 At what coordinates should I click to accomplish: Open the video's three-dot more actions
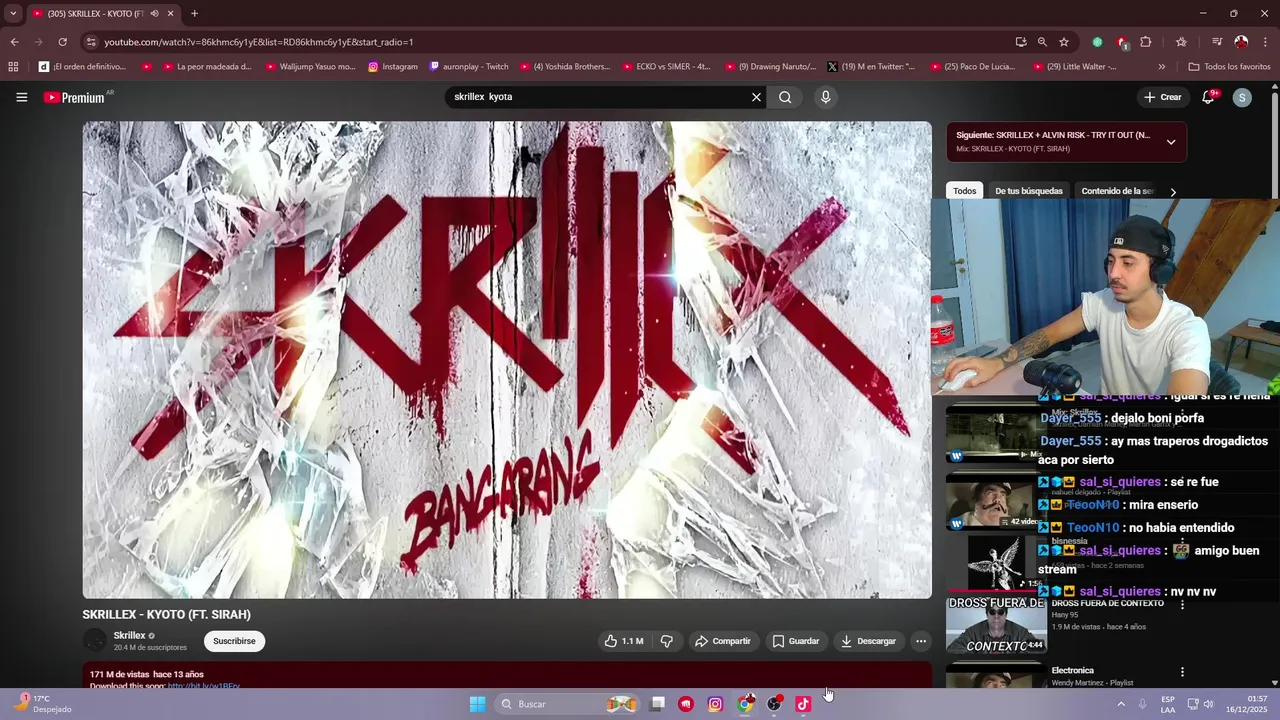click(921, 641)
